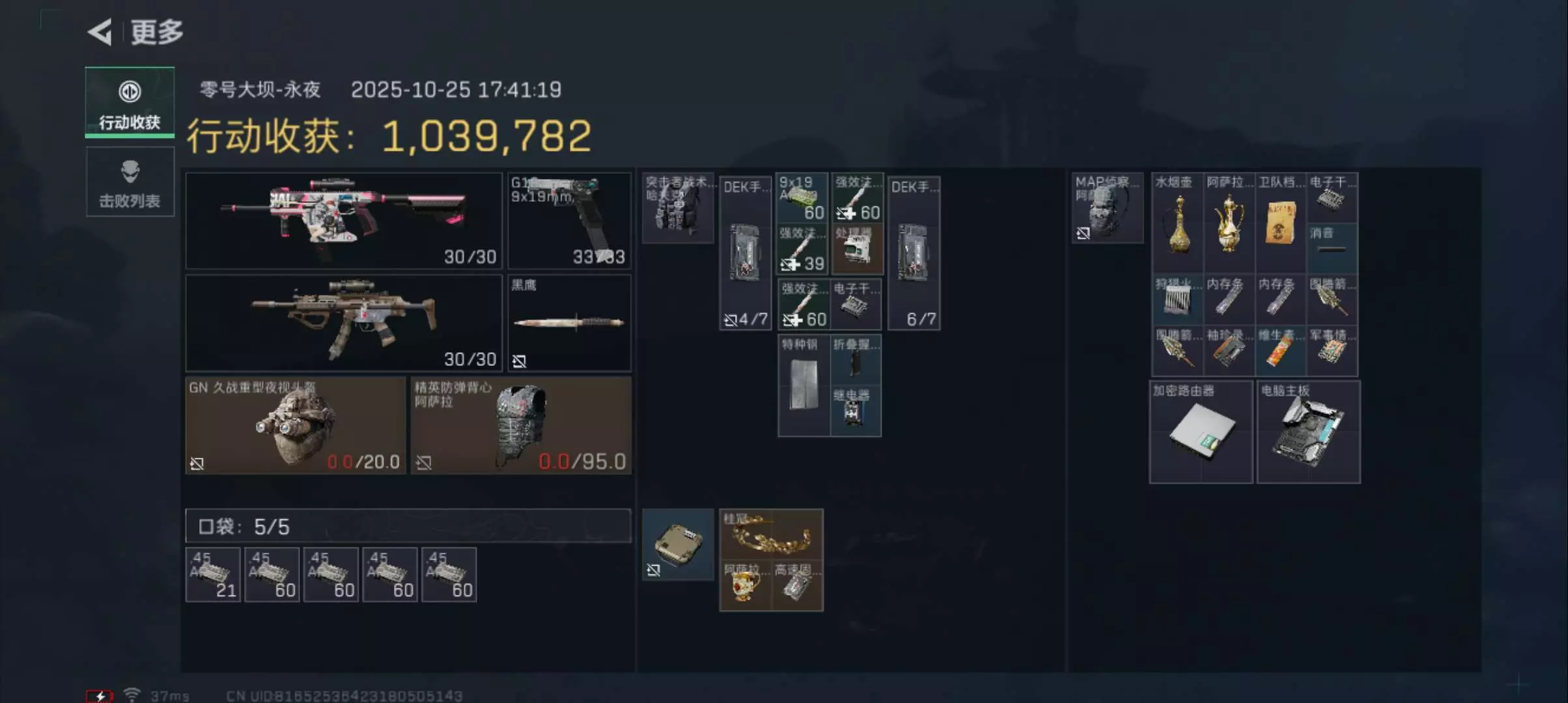The height and width of the screenshot is (703, 1568).
Task: Click the 加密路由器 item
Action: (1201, 432)
